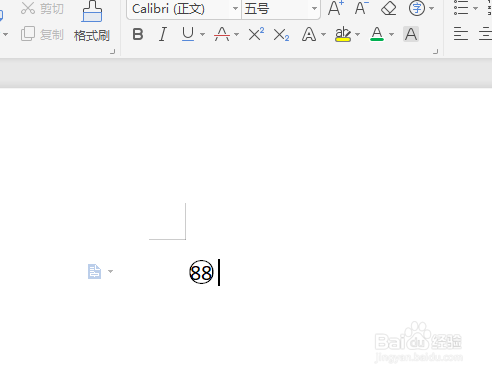Expand the font size dropdown arrow
This screenshot has height=375, width=492.
coord(314,9)
